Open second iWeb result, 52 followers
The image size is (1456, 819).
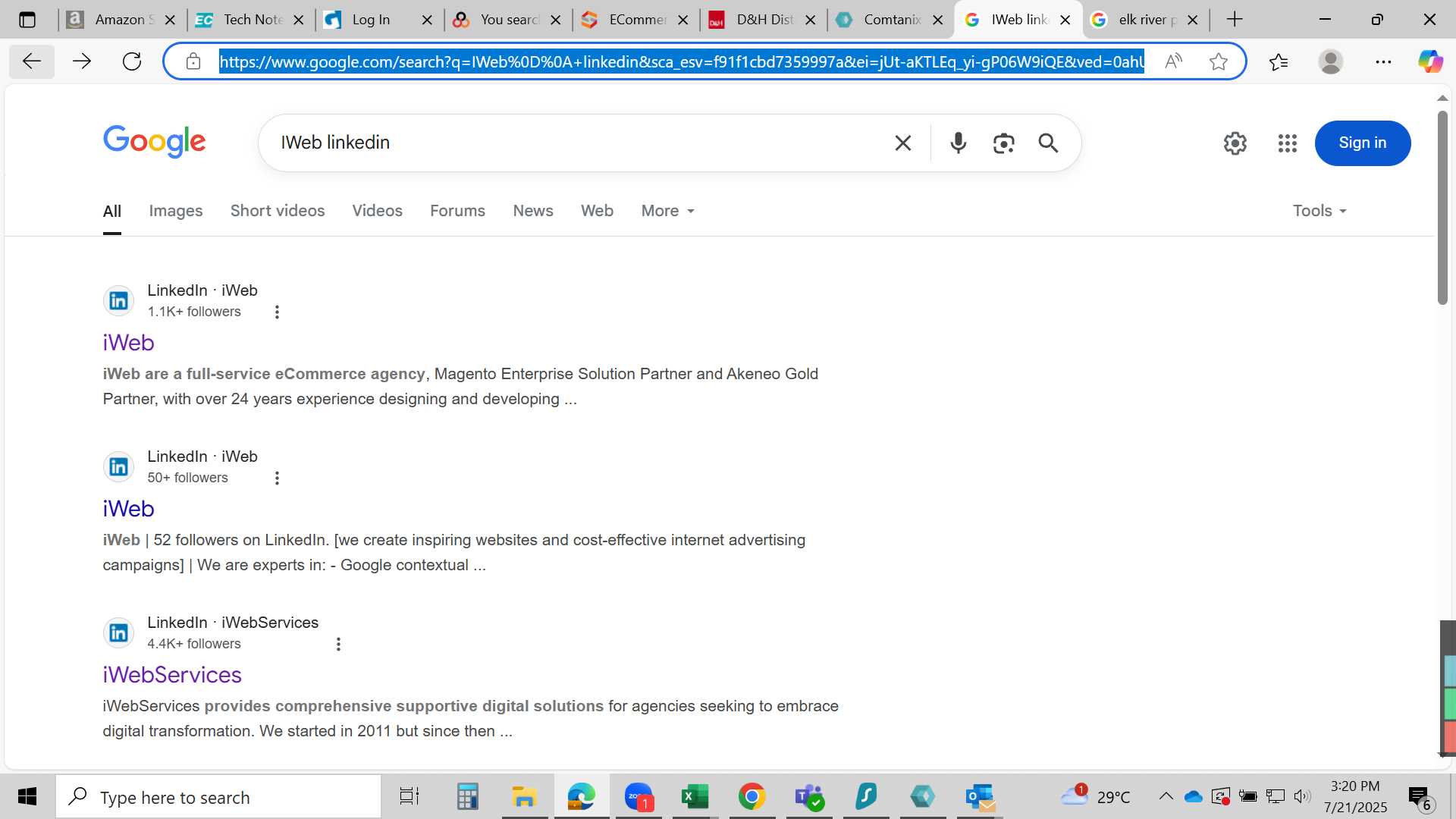point(128,509)
